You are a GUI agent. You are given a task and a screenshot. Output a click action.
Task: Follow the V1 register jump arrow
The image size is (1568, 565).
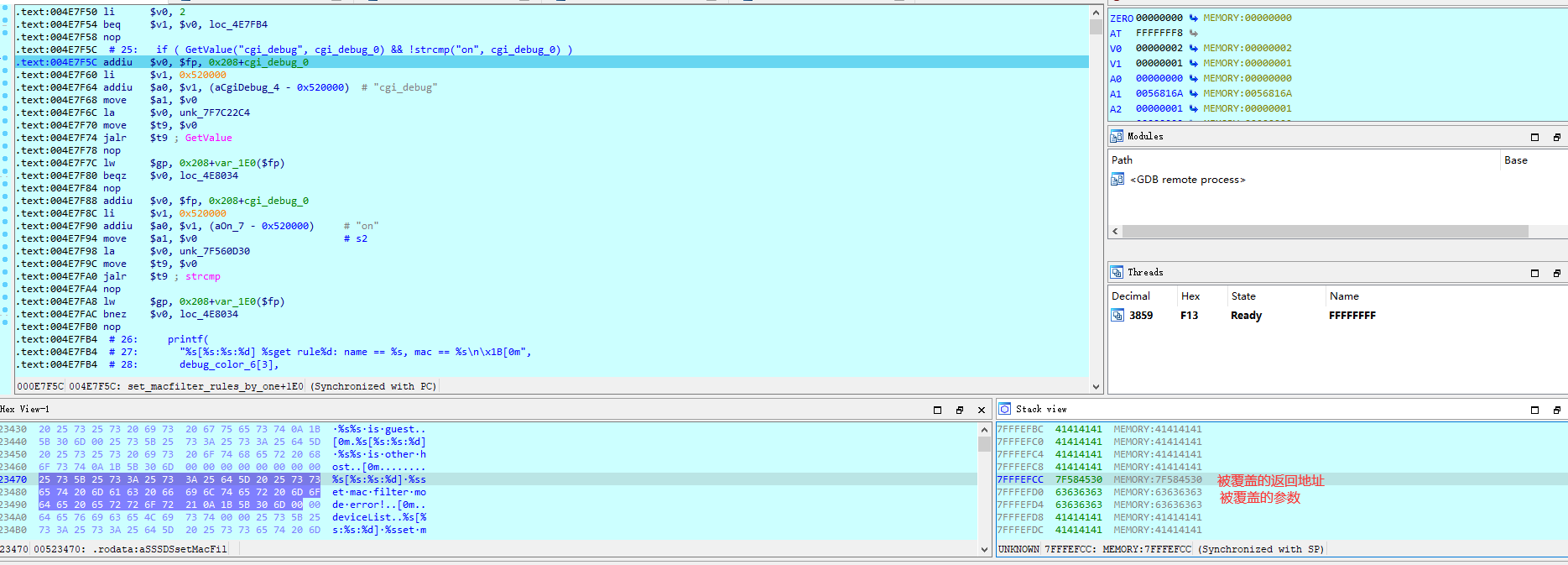click(1193, 63)
